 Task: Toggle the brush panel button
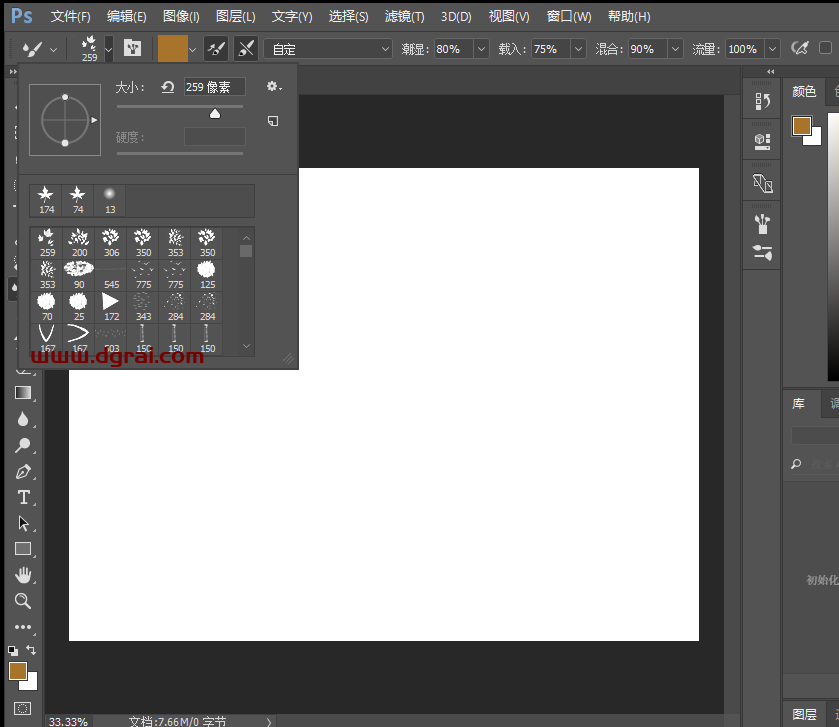[132, 48]
